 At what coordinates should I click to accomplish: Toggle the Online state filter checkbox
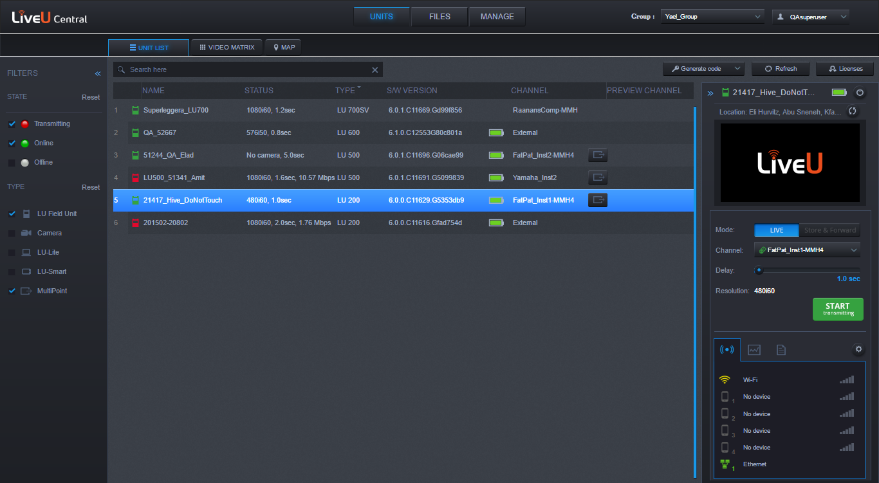[x=12, y=143]
